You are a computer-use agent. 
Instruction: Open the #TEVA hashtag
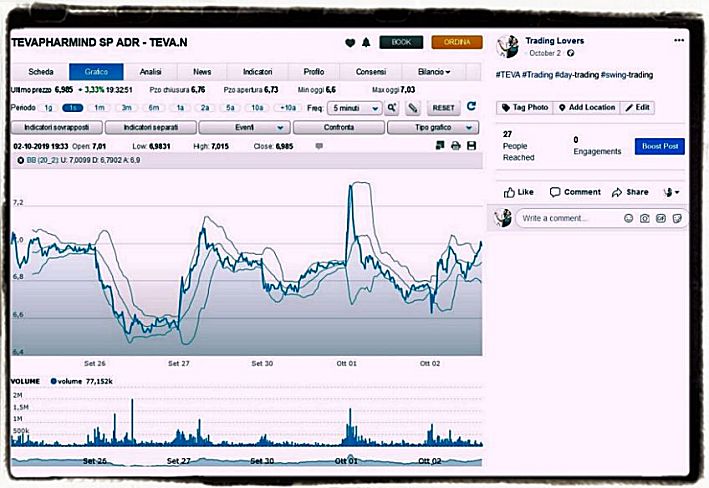(x=508, y=75)
